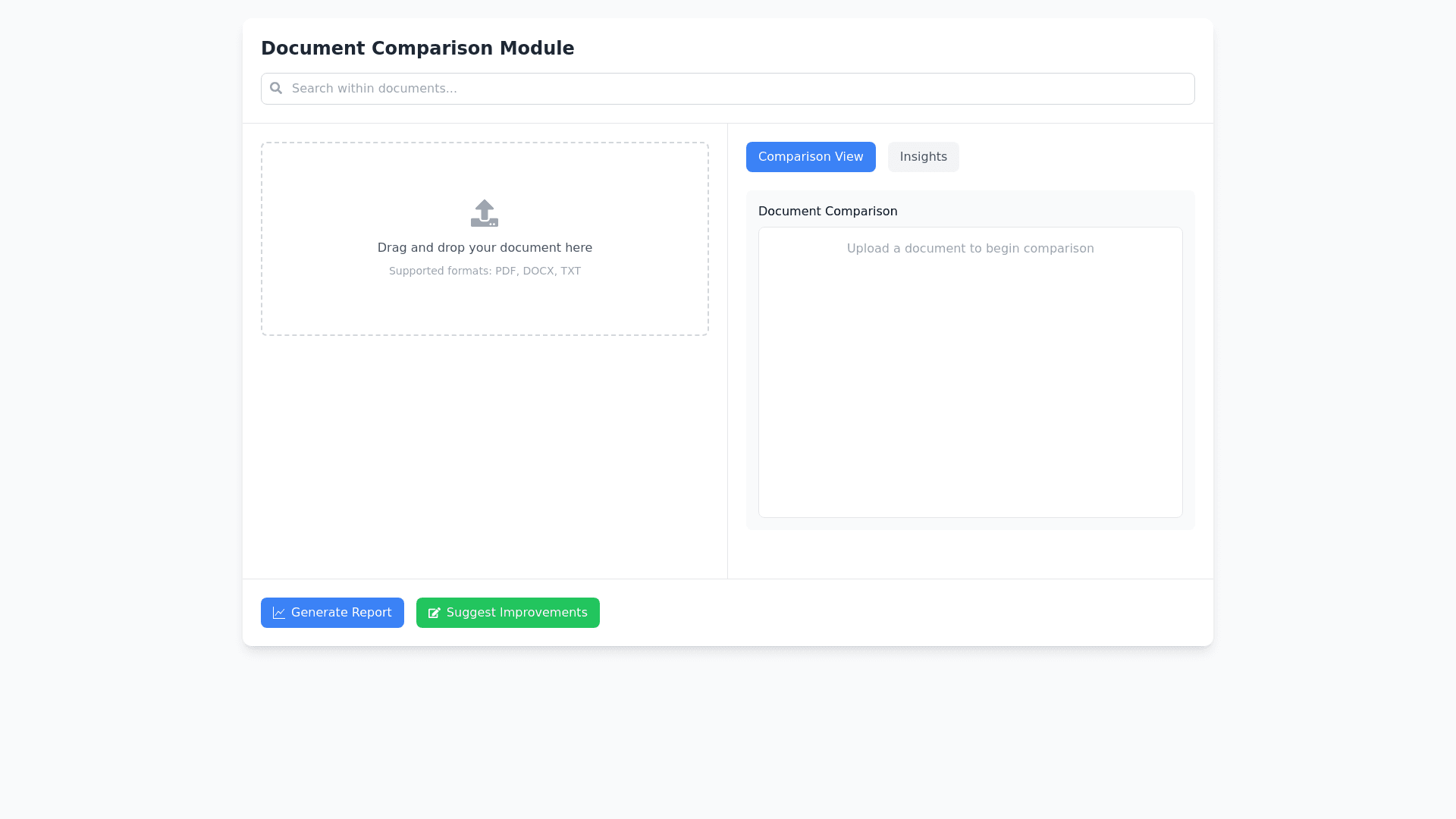Click the "Document Comparison" panel heading
This screenshot has width=1456, height=819.
click(827, 212)
